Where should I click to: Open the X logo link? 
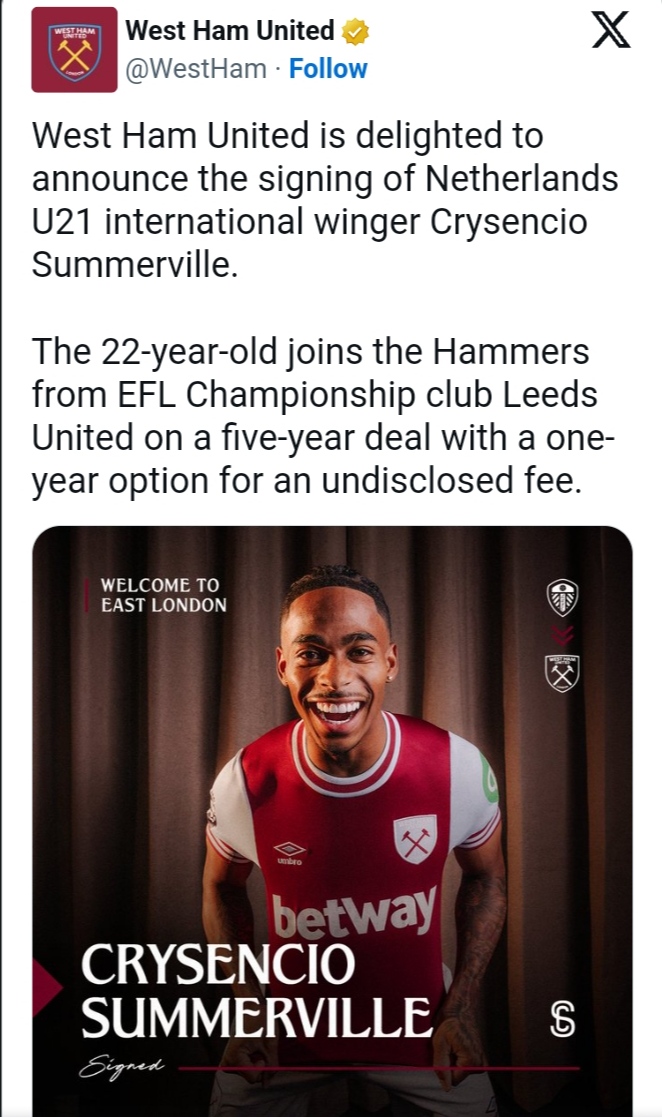pos(611,31)
